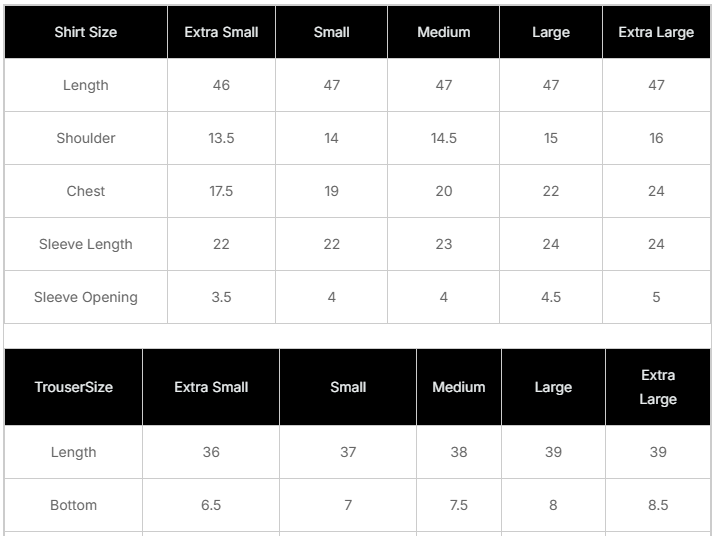Click the trouser table "Extra Large" column header
Image resolution: width=717 pixels, height=536 pixels.
point(658,387)
